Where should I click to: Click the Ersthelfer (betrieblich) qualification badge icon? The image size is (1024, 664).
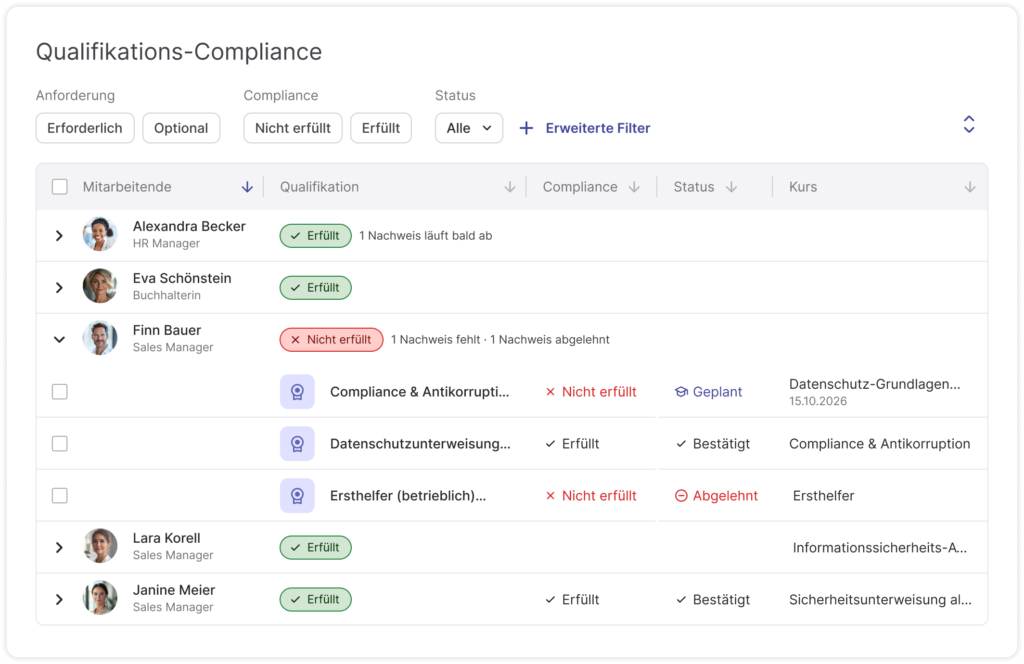click(297, 496)
